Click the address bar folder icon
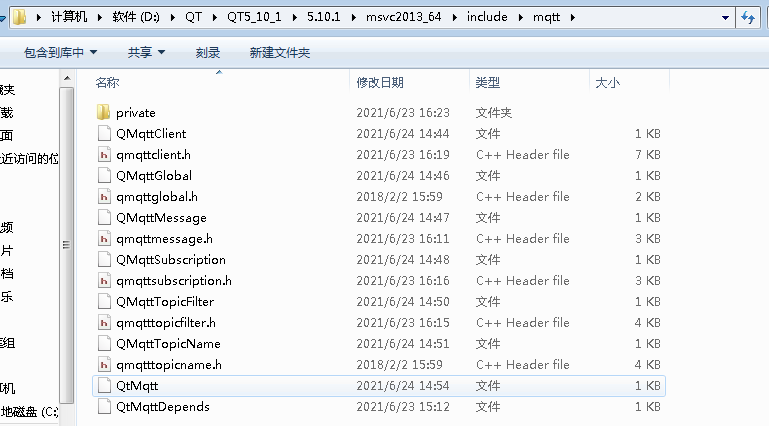Screen dimensions: 769x426 [x=20, y=17]
